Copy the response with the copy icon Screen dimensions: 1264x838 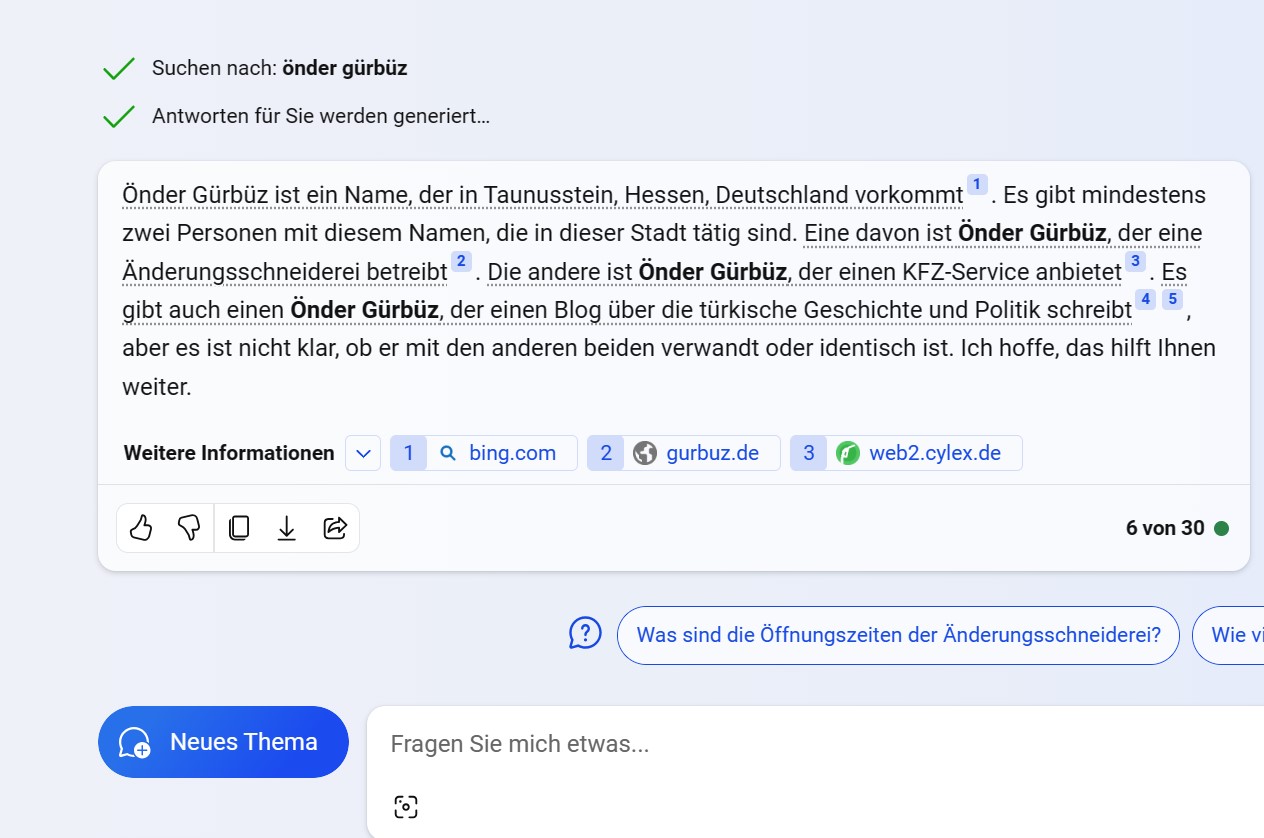[x=238, y=528]
